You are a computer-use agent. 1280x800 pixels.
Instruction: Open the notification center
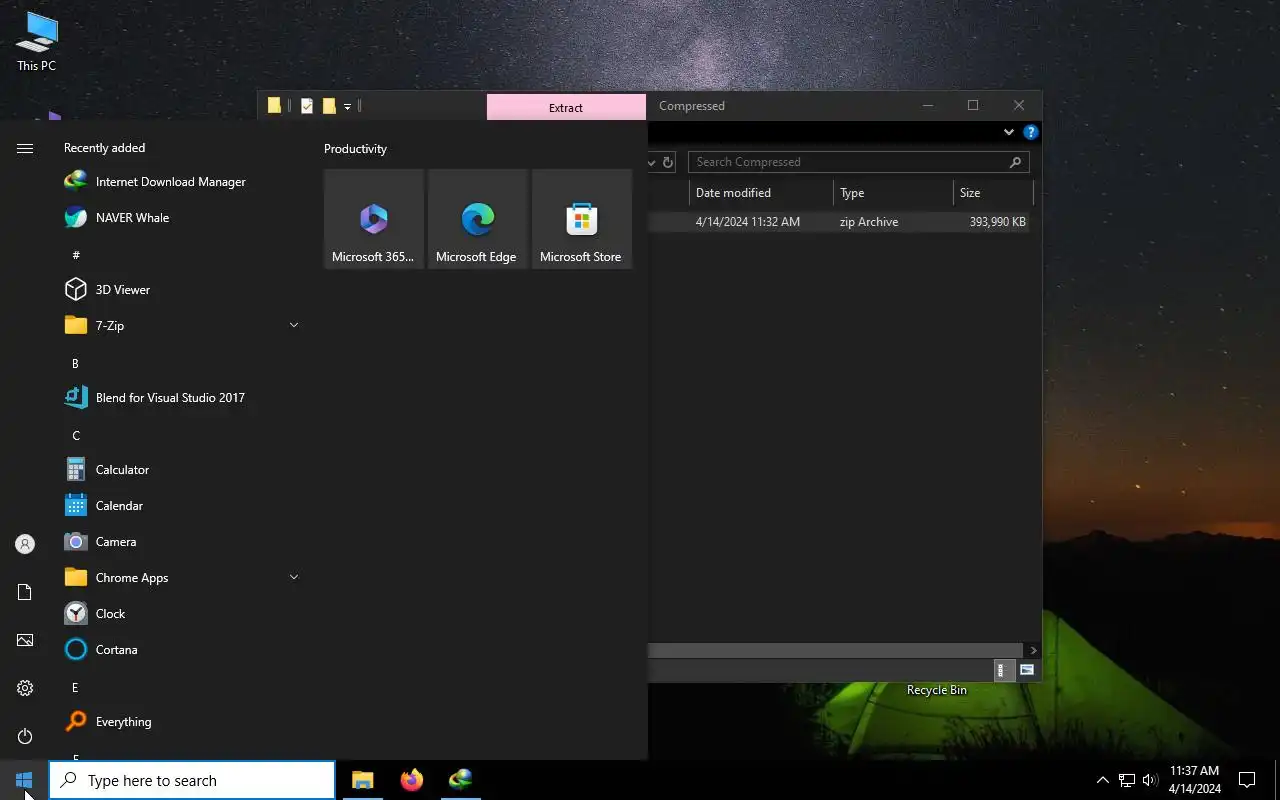pos(1247,780)
